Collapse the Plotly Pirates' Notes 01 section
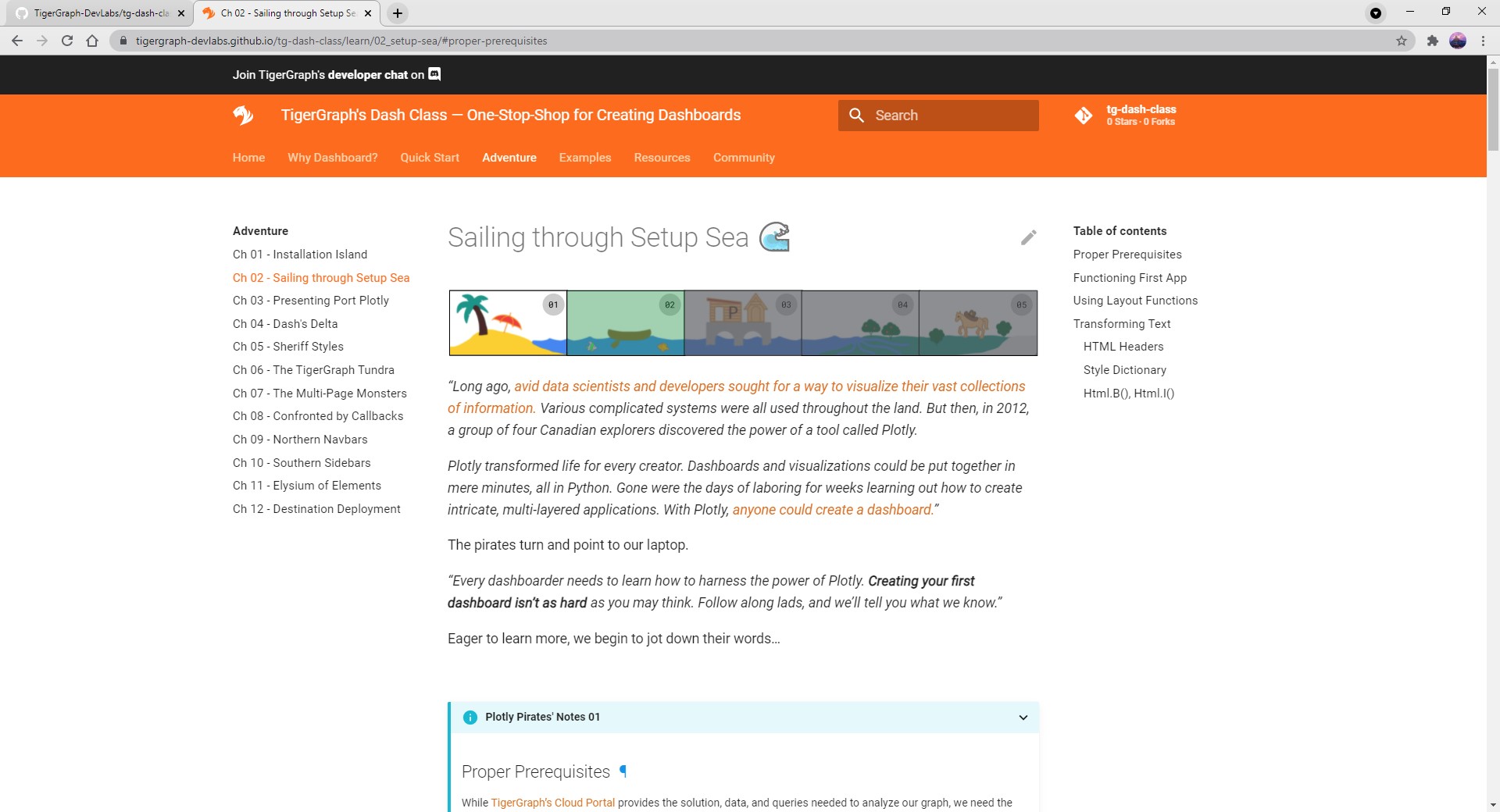The height and width of the screenshot is (812, 1500). 1023,718
